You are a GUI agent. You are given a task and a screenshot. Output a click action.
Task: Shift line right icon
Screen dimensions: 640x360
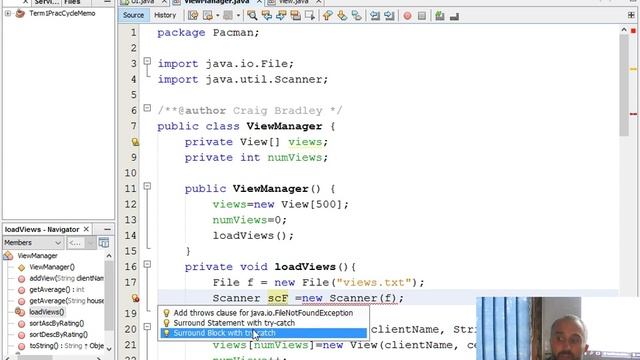[x=389, y=16]
